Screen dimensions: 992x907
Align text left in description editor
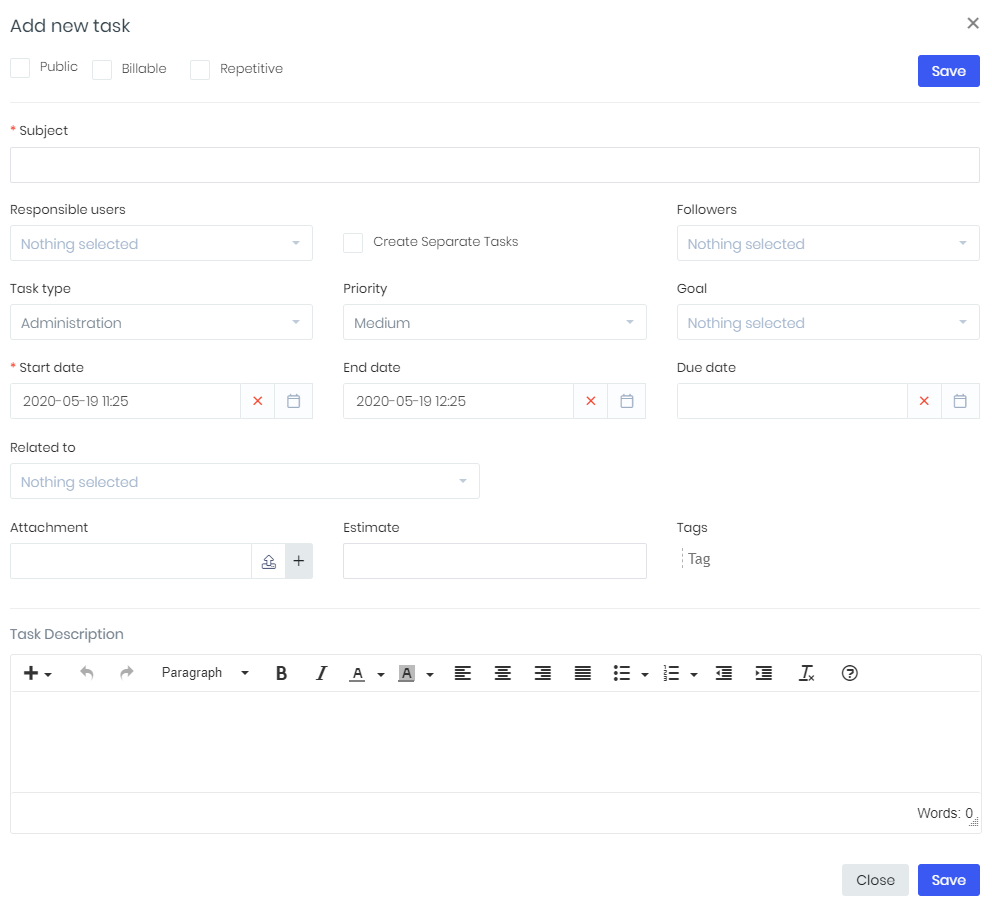click(x=462, y=673)
